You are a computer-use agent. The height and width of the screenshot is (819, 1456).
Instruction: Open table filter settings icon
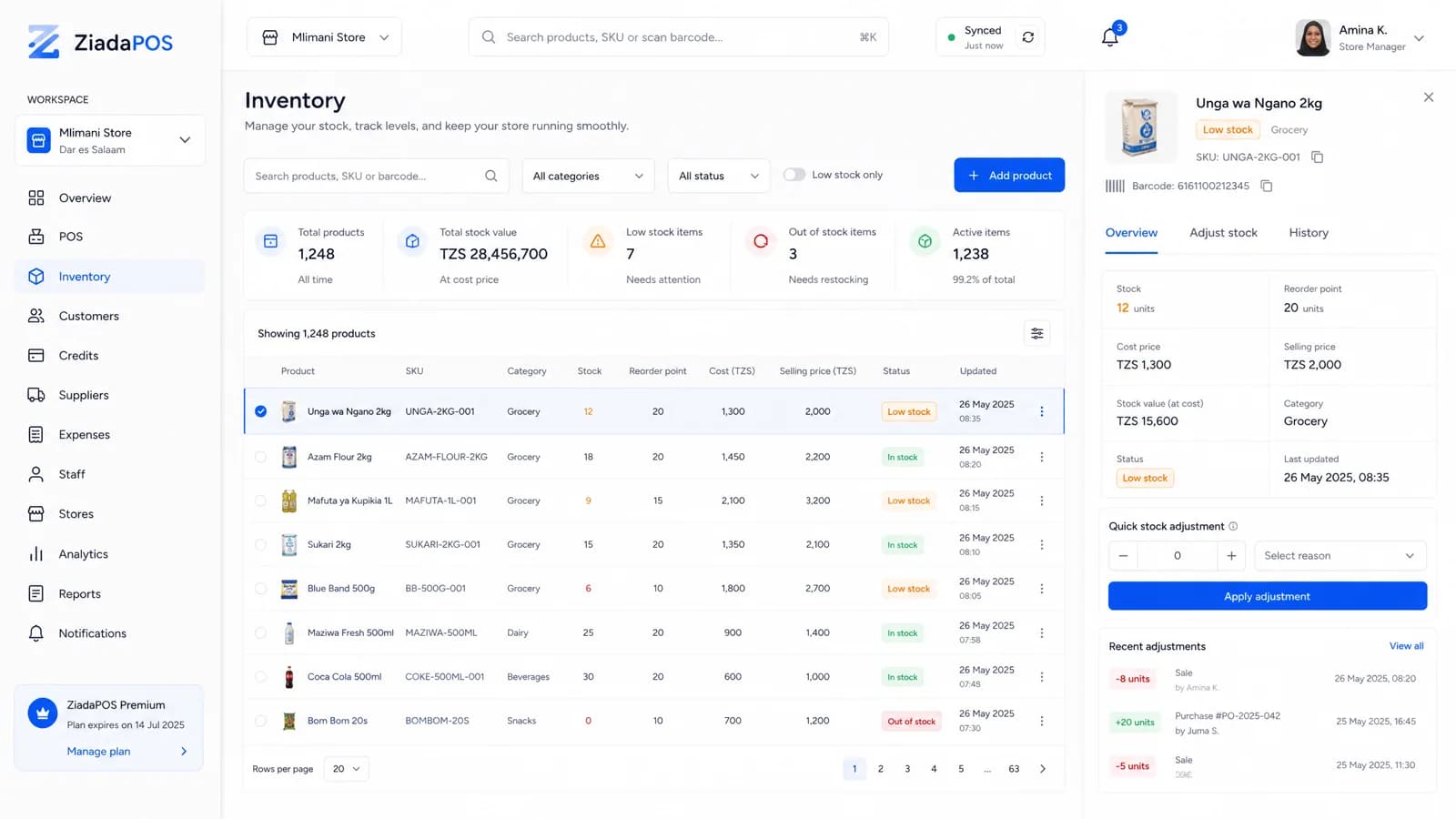(x=1036, y=333)
